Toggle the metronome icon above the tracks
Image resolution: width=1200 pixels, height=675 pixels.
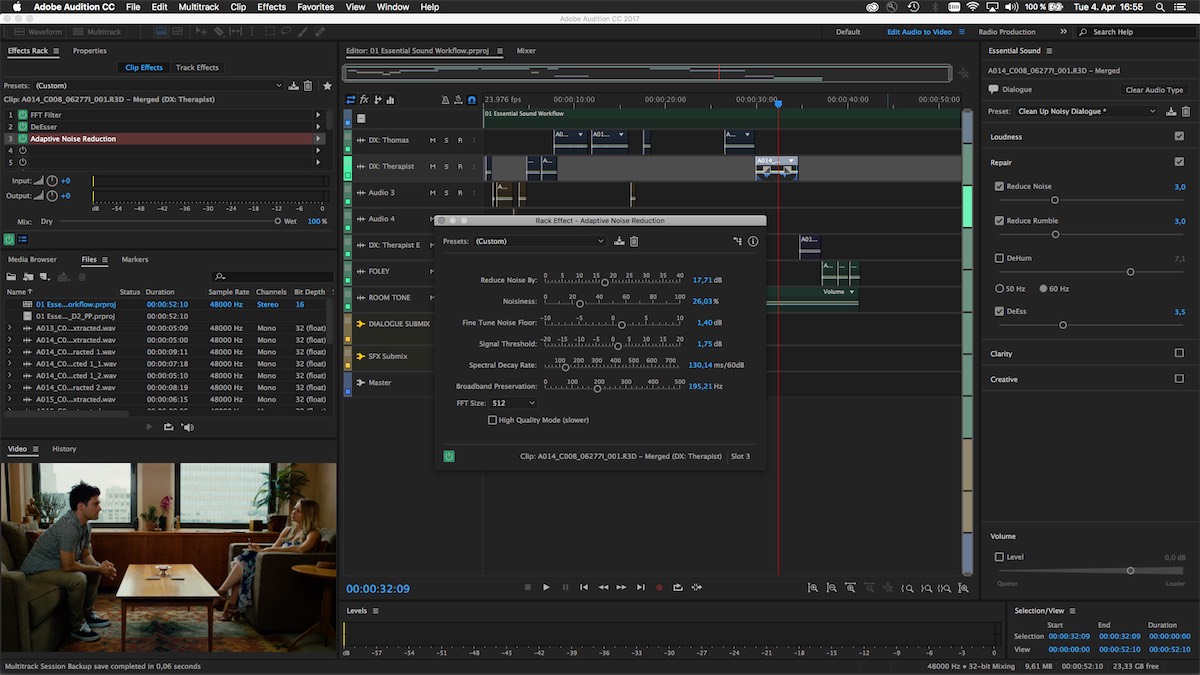pos(443,100)
